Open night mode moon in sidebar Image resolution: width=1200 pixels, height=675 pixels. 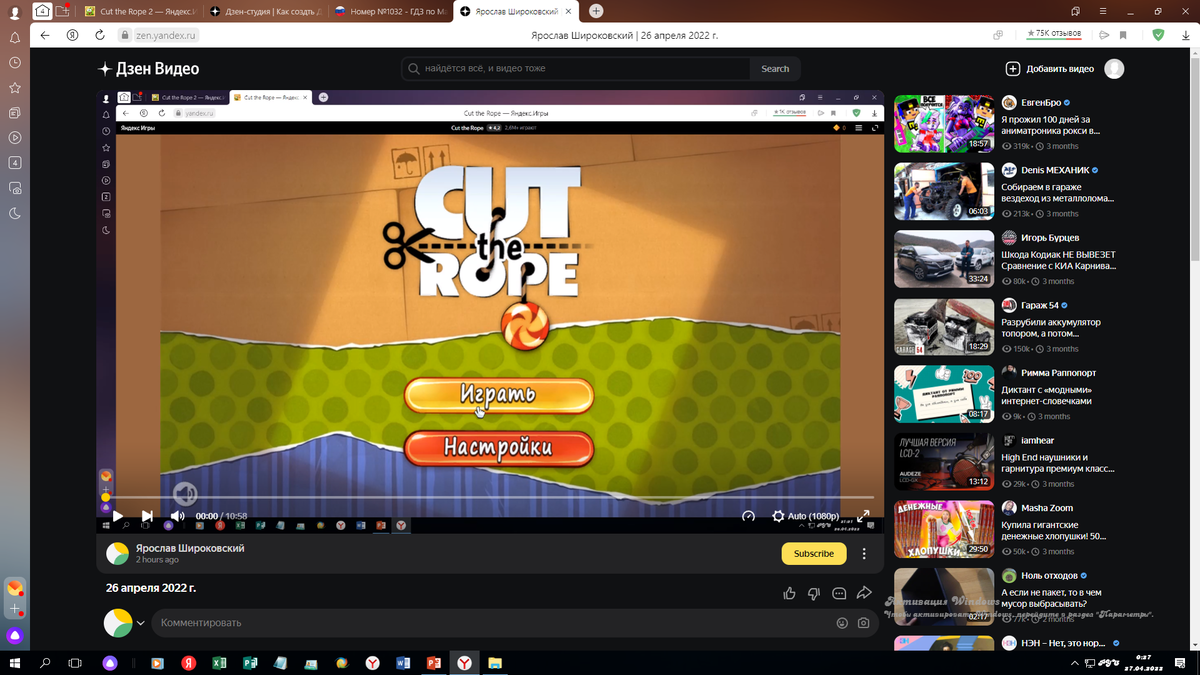[15, 213]
